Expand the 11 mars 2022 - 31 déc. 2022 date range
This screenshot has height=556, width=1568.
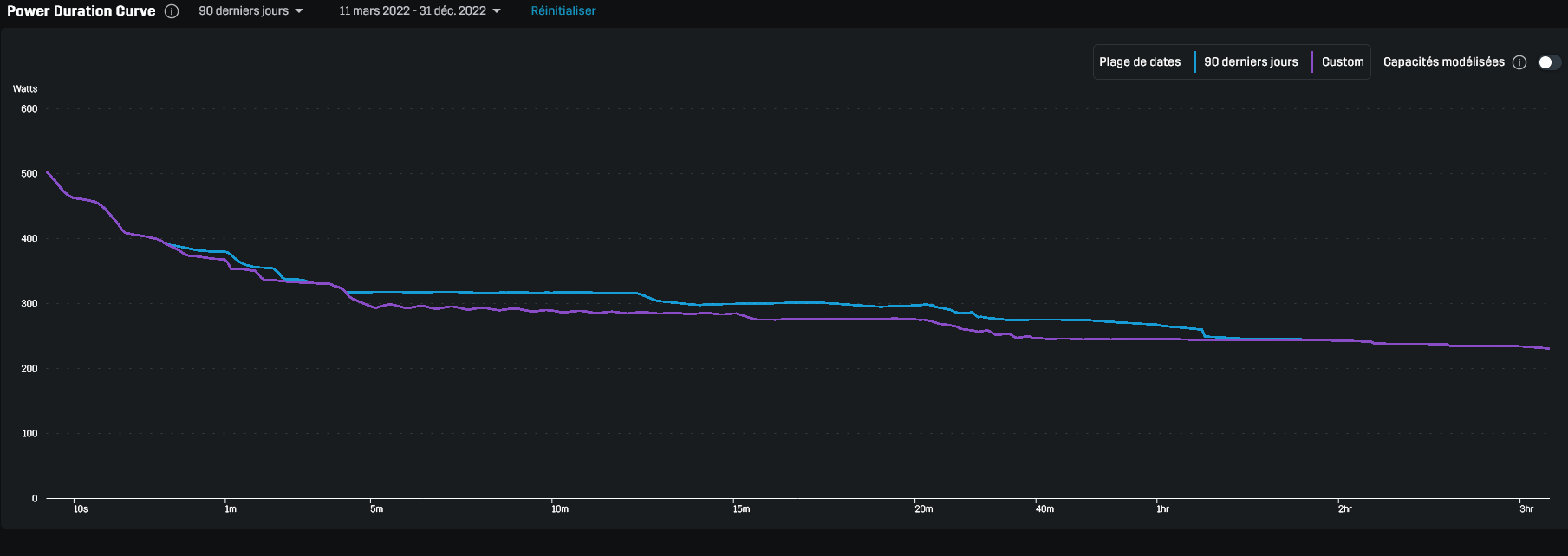tap(420, 11)
